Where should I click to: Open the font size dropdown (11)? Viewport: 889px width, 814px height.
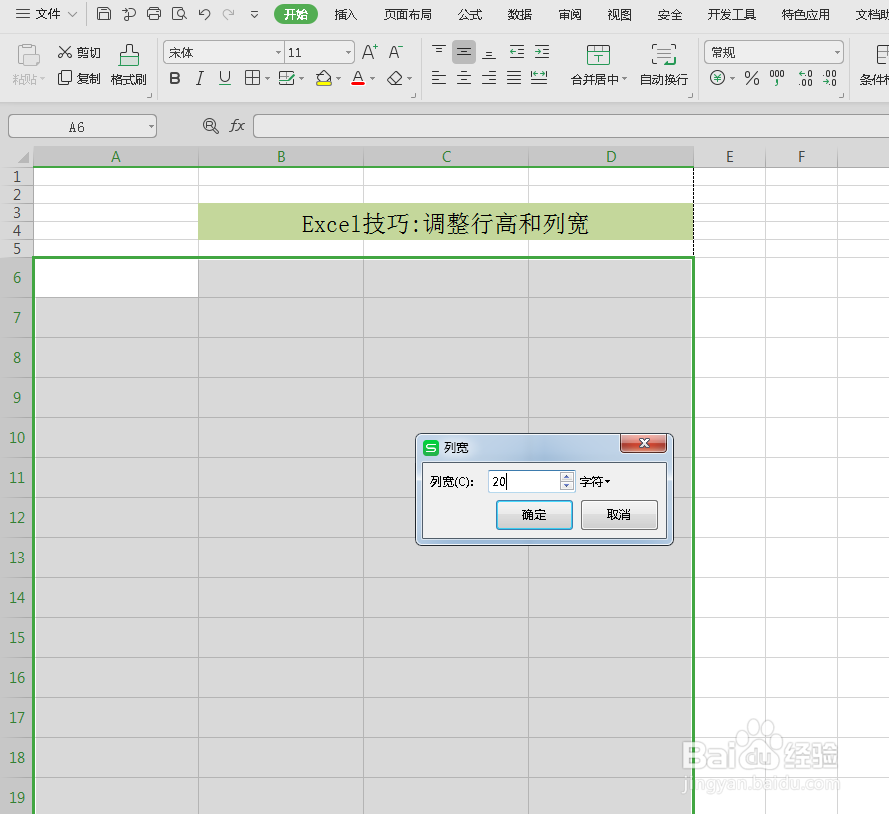coord(349,53)
